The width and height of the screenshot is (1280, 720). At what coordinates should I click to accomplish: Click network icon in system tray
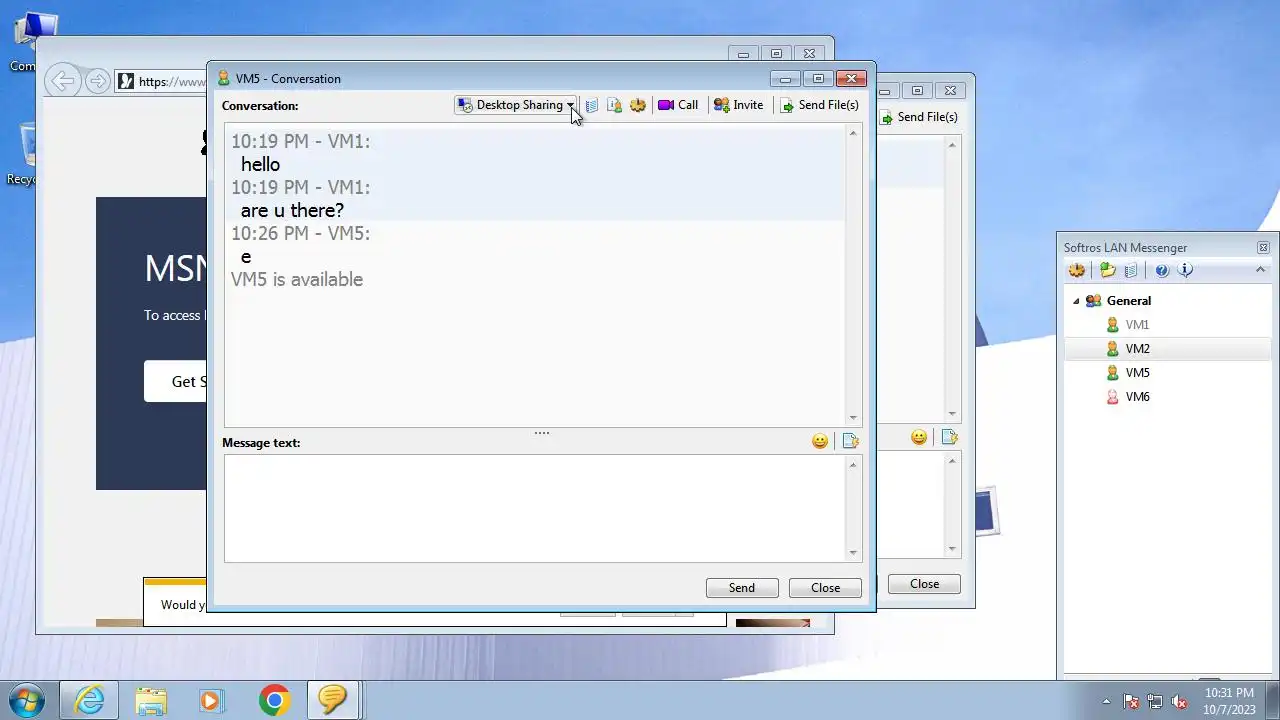pos(1155,701)
